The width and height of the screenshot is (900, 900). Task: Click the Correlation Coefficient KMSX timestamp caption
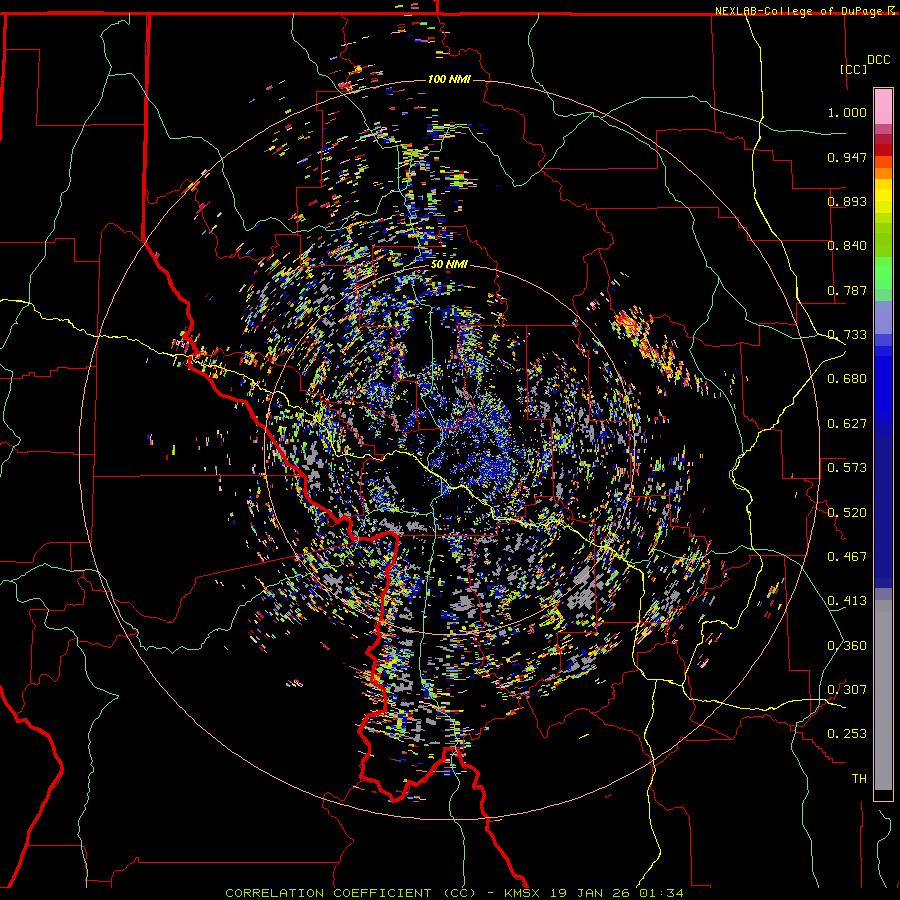click(454, 893)
